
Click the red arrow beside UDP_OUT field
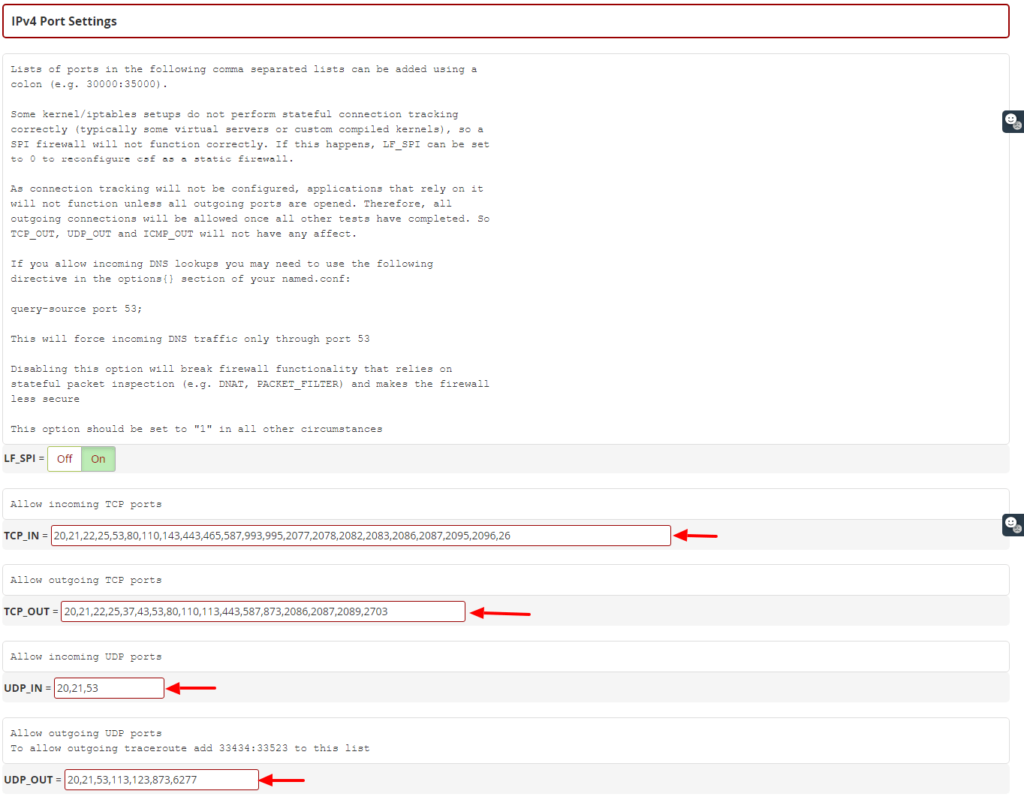pos(282,780)
